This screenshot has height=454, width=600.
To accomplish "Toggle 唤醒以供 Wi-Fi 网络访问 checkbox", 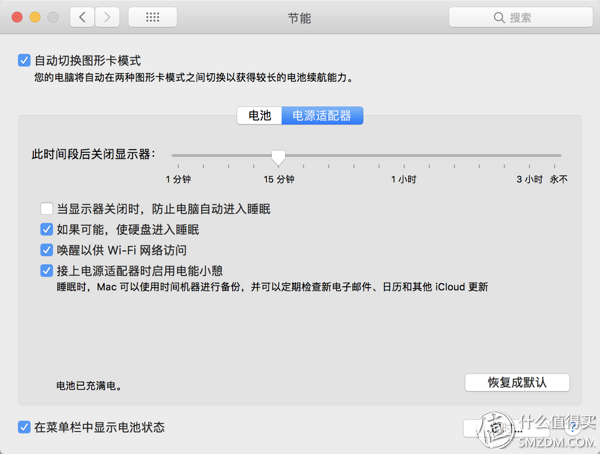I will [46, 250].
